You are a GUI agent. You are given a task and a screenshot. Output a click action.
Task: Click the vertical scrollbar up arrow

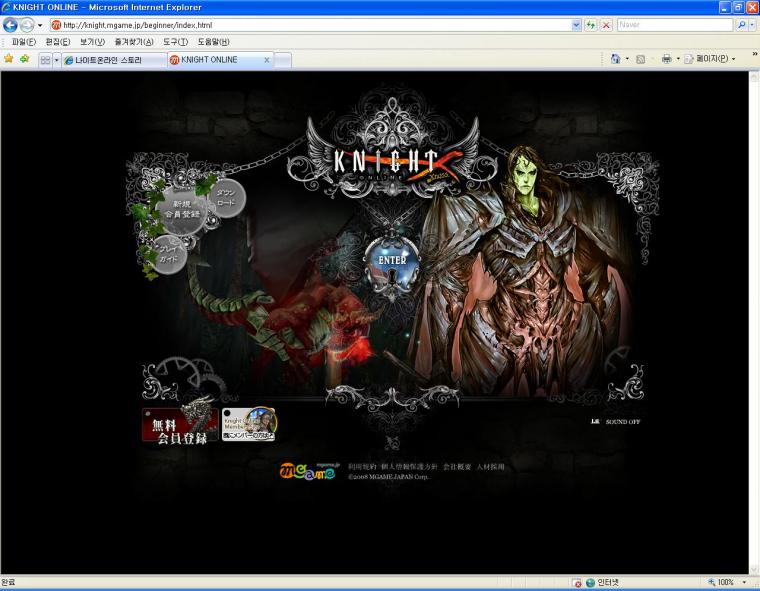click(x=754, y=76)
